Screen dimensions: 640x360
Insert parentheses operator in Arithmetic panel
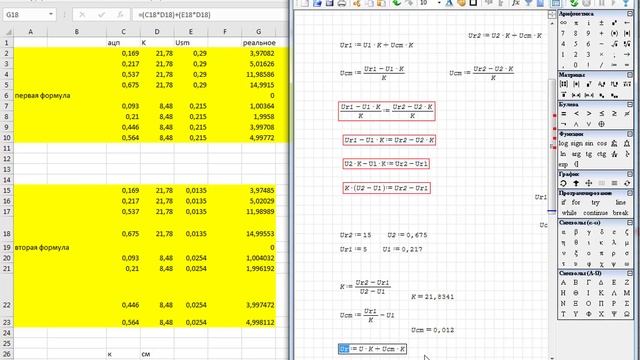(614, 33)
